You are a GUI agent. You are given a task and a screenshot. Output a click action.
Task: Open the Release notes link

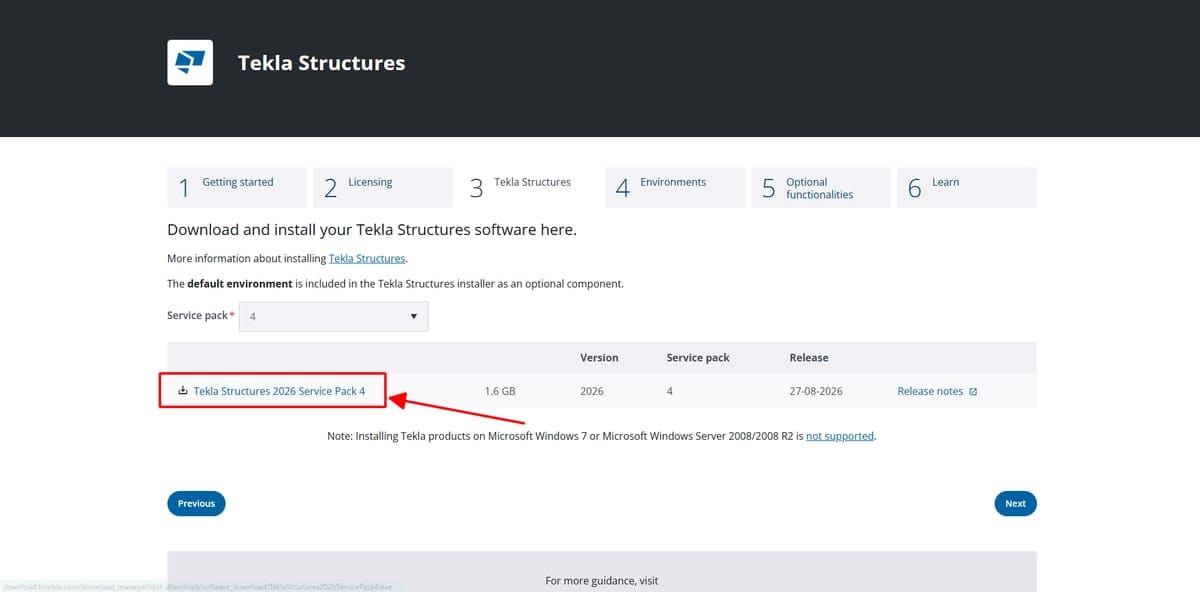[930, 391]
